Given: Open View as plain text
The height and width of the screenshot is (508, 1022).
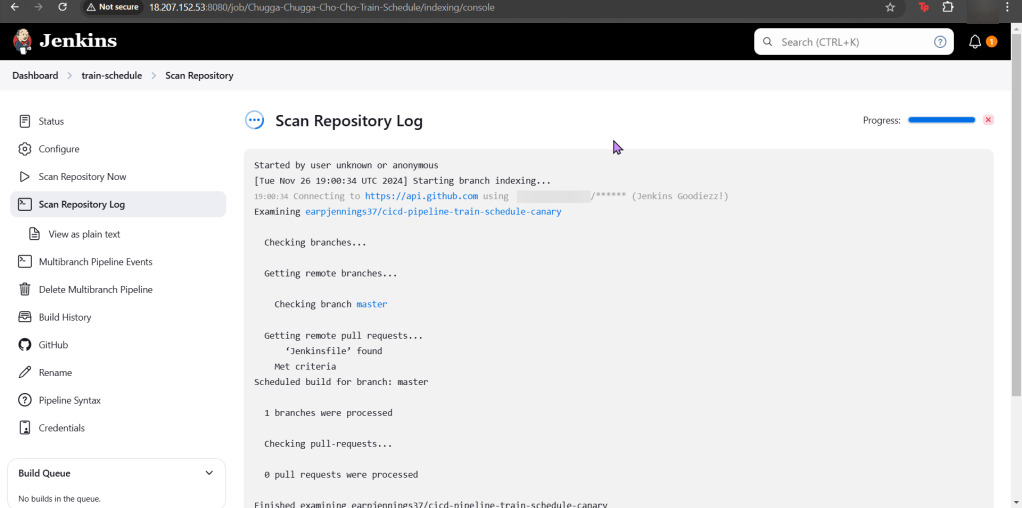Looking at the screenshot, I should point(84,234).
